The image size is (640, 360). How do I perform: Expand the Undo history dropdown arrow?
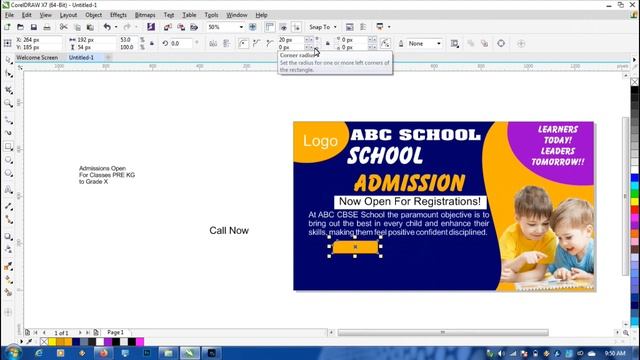pos(116,27)
